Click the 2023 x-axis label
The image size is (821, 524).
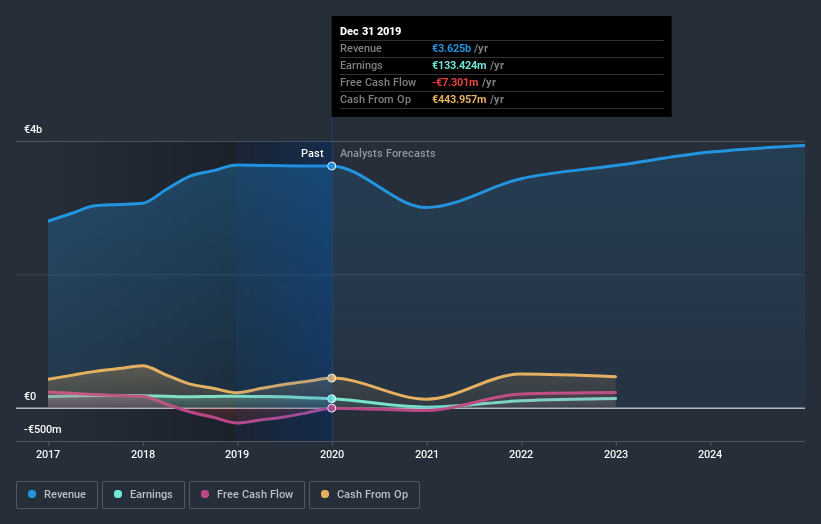tap(616, 454)
